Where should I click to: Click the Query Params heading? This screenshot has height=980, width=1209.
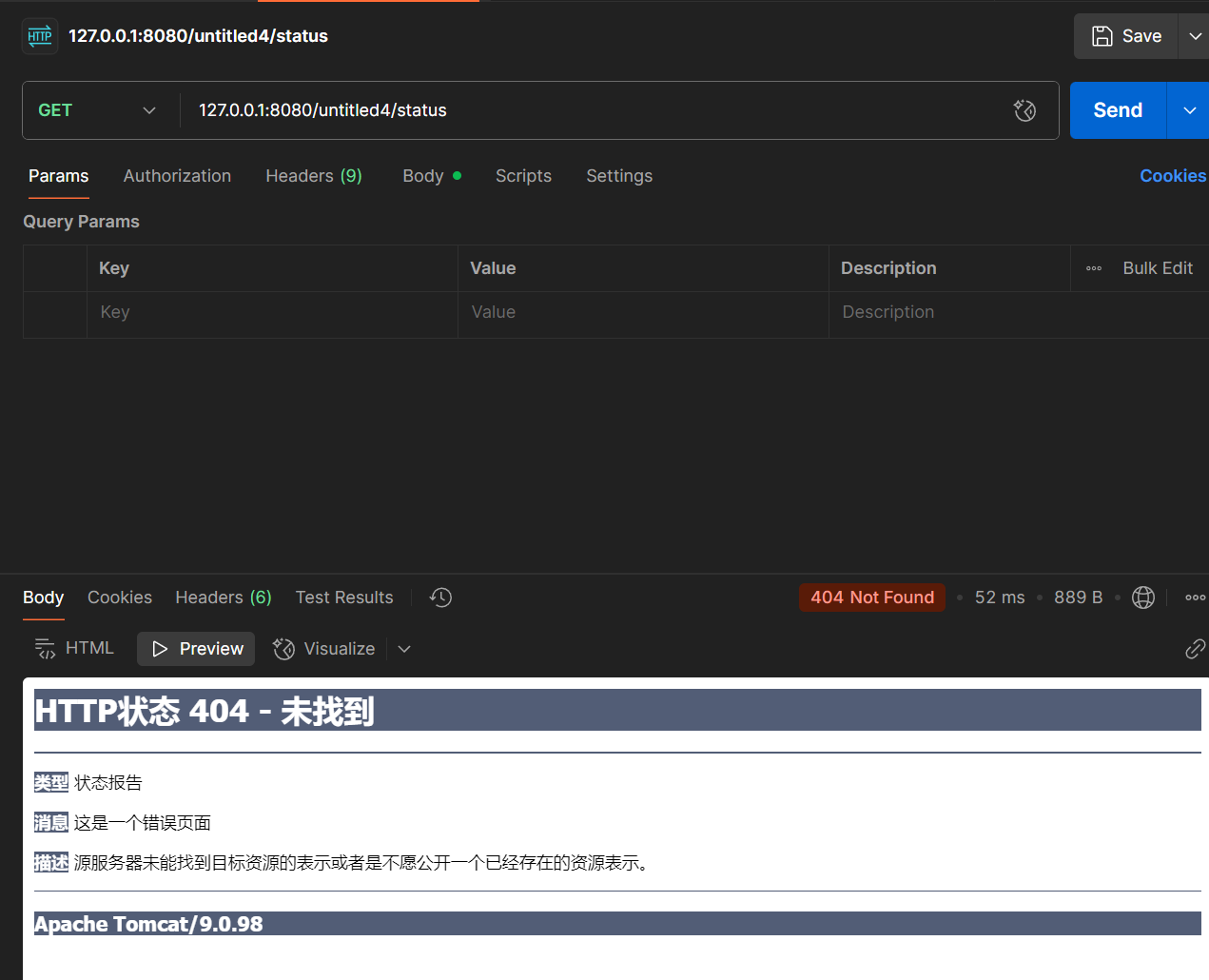click(81, 222)
